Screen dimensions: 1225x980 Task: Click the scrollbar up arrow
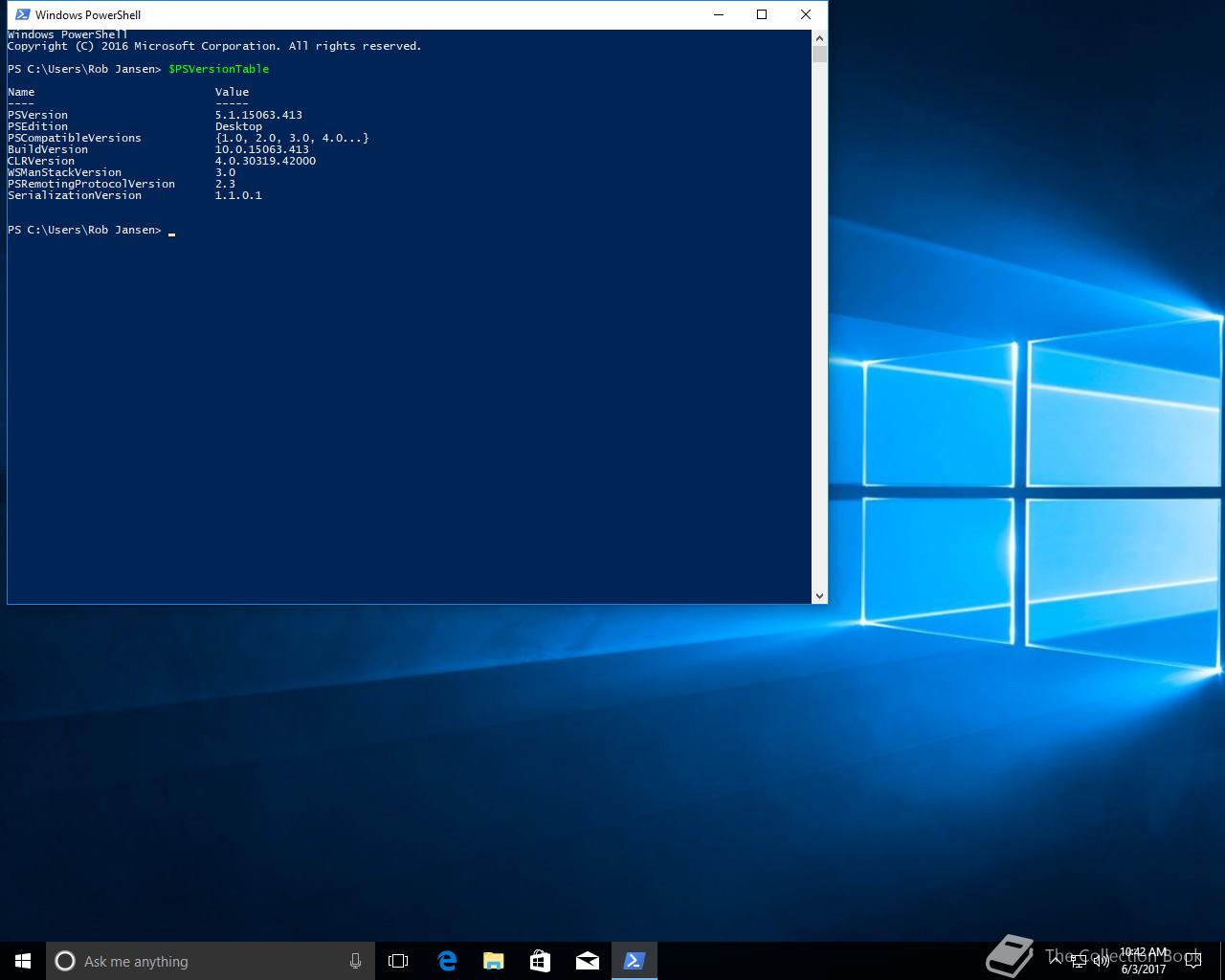(819, 36)
